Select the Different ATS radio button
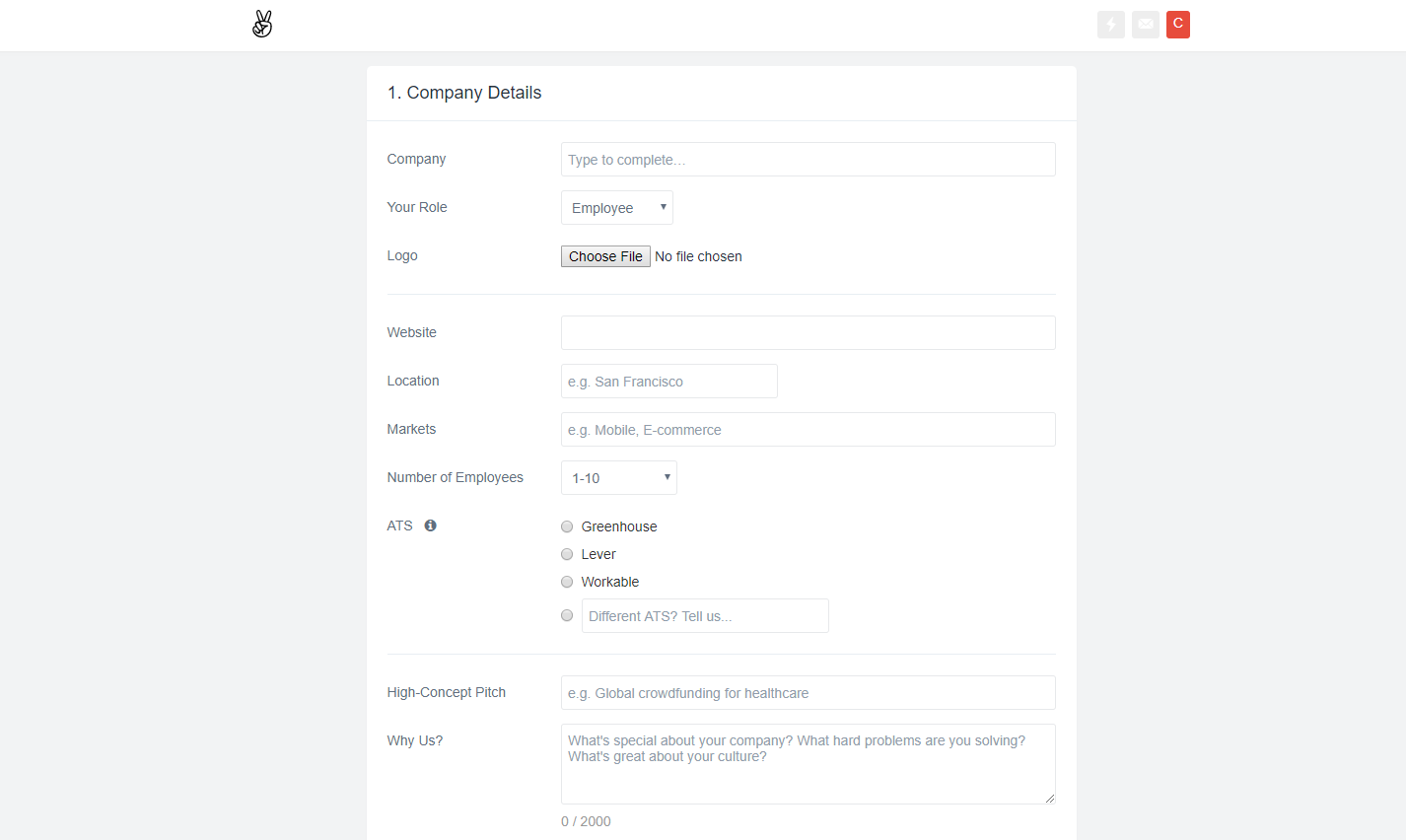The image size is (1406, 840). (x=567, y=615)
